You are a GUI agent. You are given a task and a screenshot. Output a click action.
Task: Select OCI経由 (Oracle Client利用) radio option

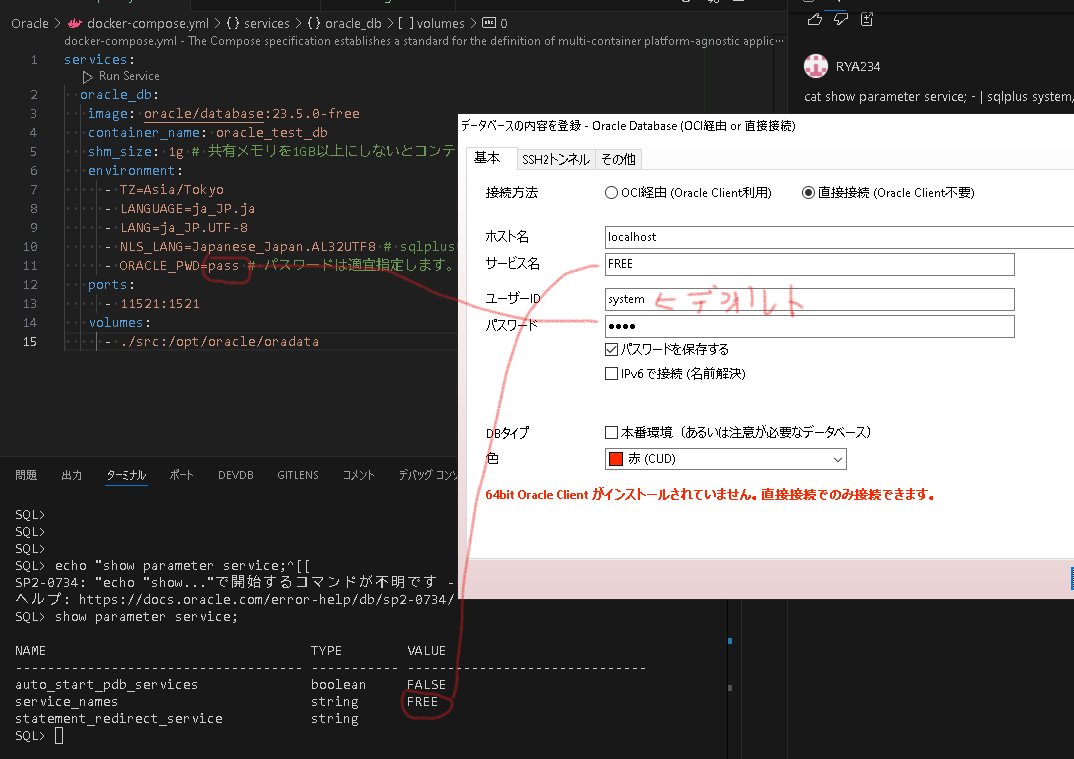611,193
